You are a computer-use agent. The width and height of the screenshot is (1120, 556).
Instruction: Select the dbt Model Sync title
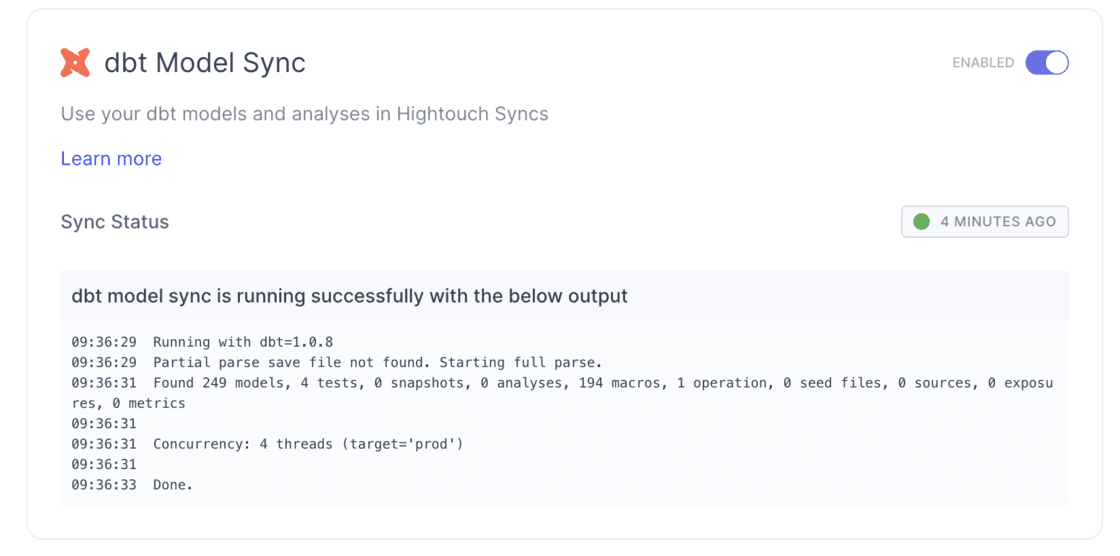click(205, 63)
